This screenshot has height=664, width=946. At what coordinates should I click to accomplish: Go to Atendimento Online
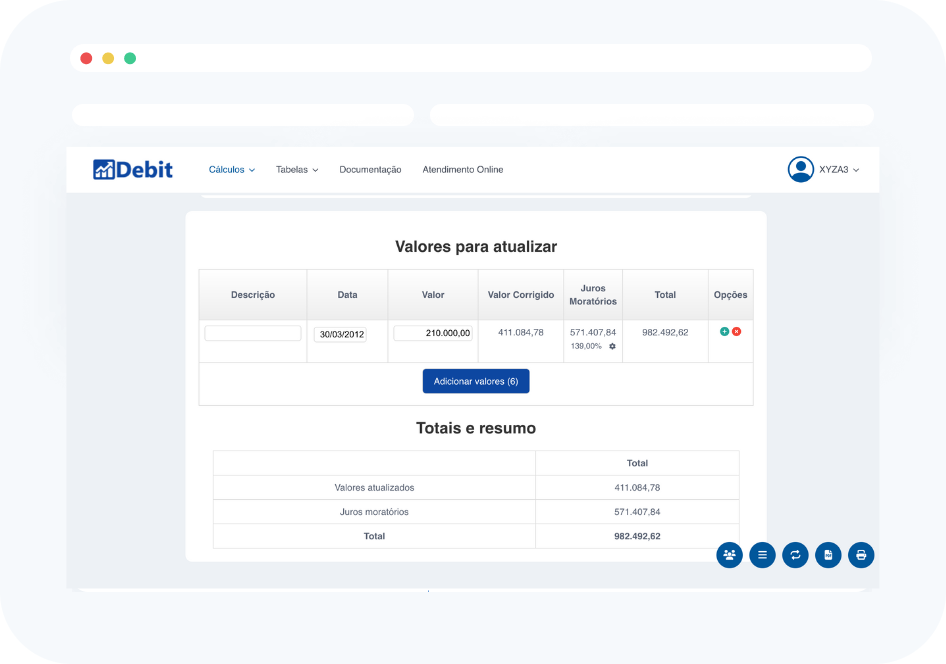pos(463,170)
